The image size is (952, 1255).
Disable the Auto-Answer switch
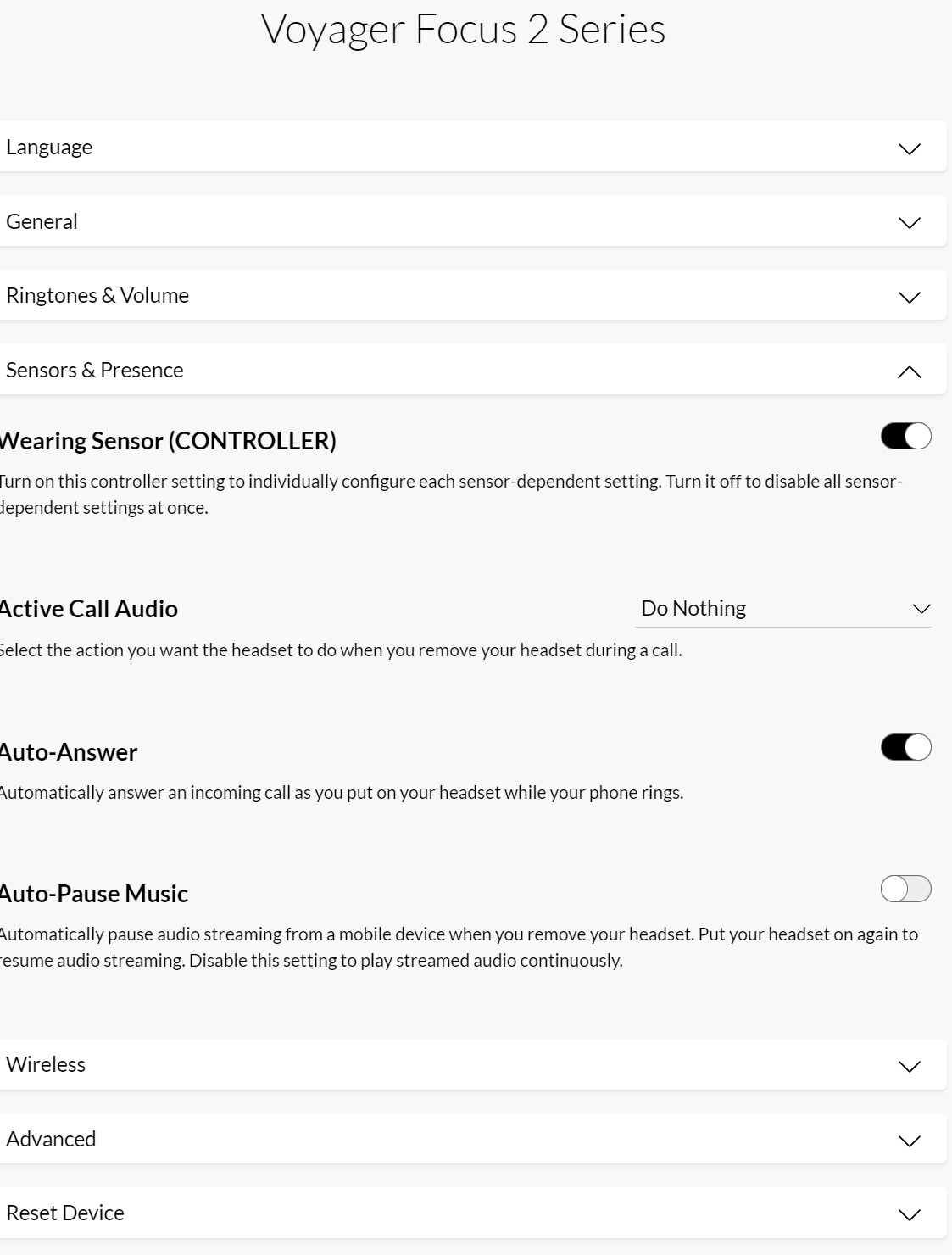905,747
